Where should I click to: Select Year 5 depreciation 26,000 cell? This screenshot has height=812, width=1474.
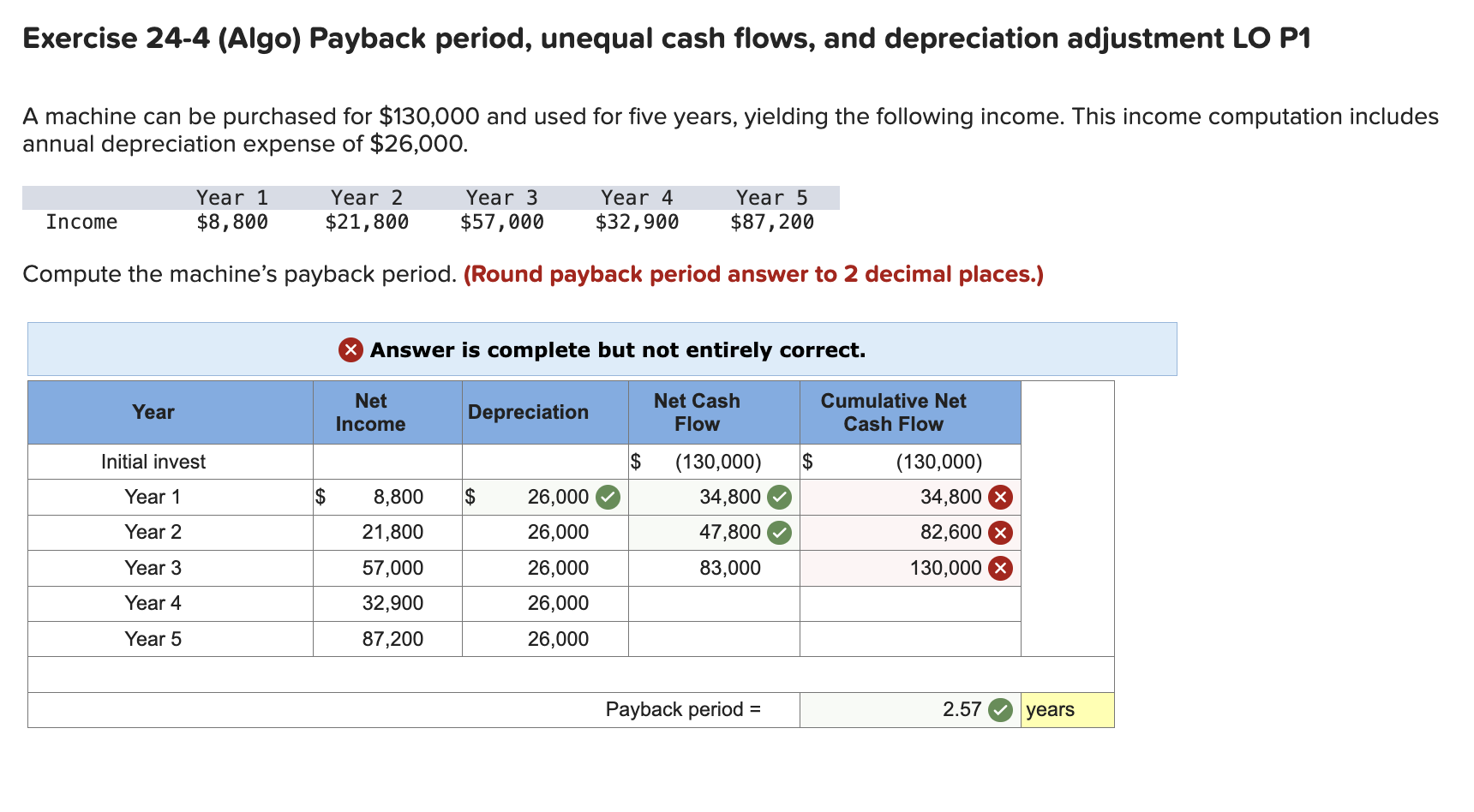click(545, 639)
